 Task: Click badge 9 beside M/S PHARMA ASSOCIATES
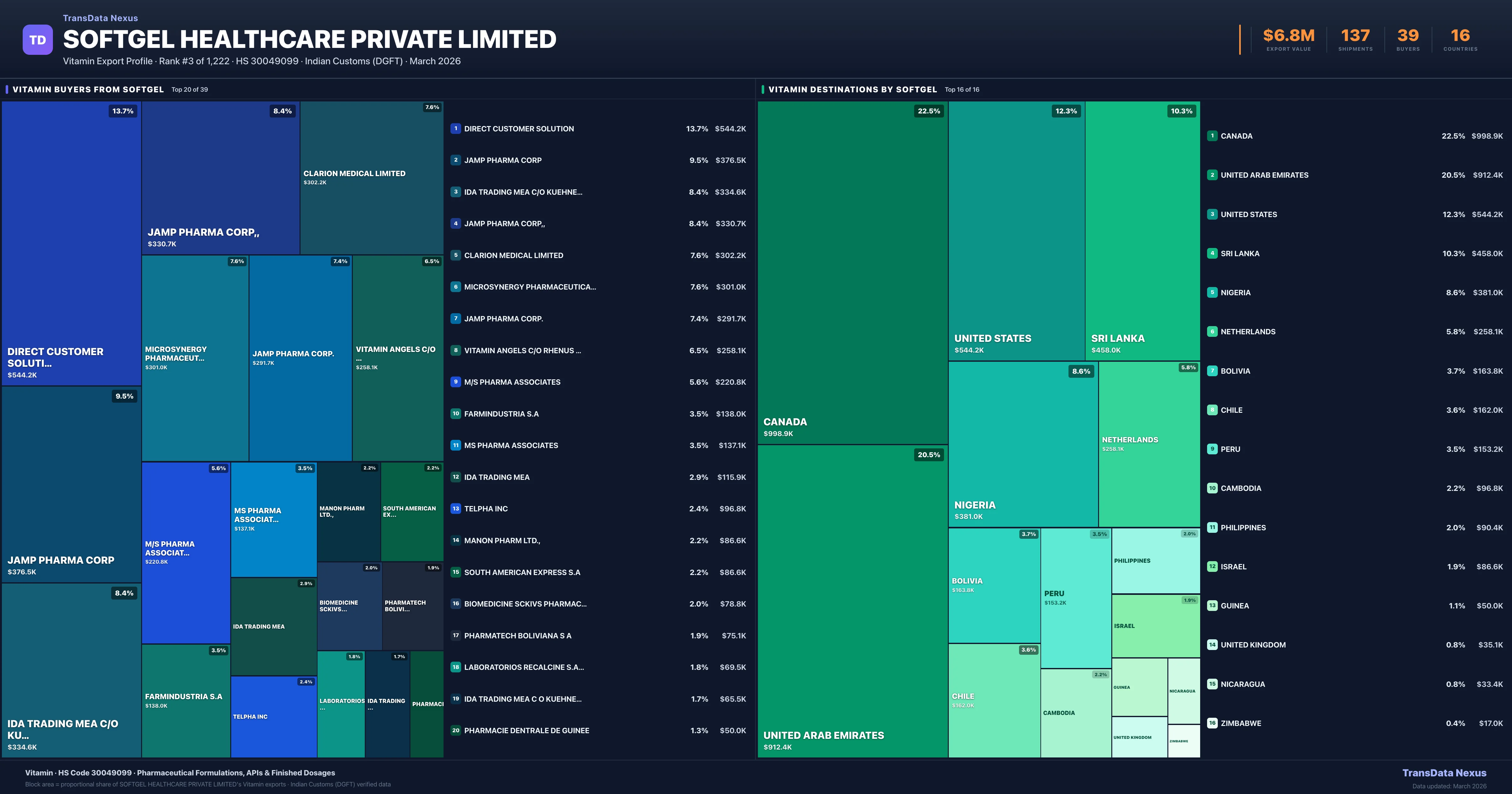pyautogui.click(x=456, y=382)
